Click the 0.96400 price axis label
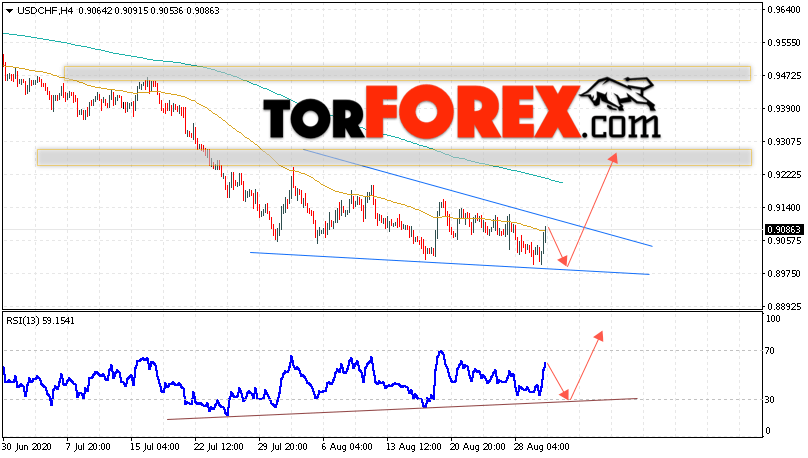The width and height of the screenshot is (808, 458). point(784,10)
